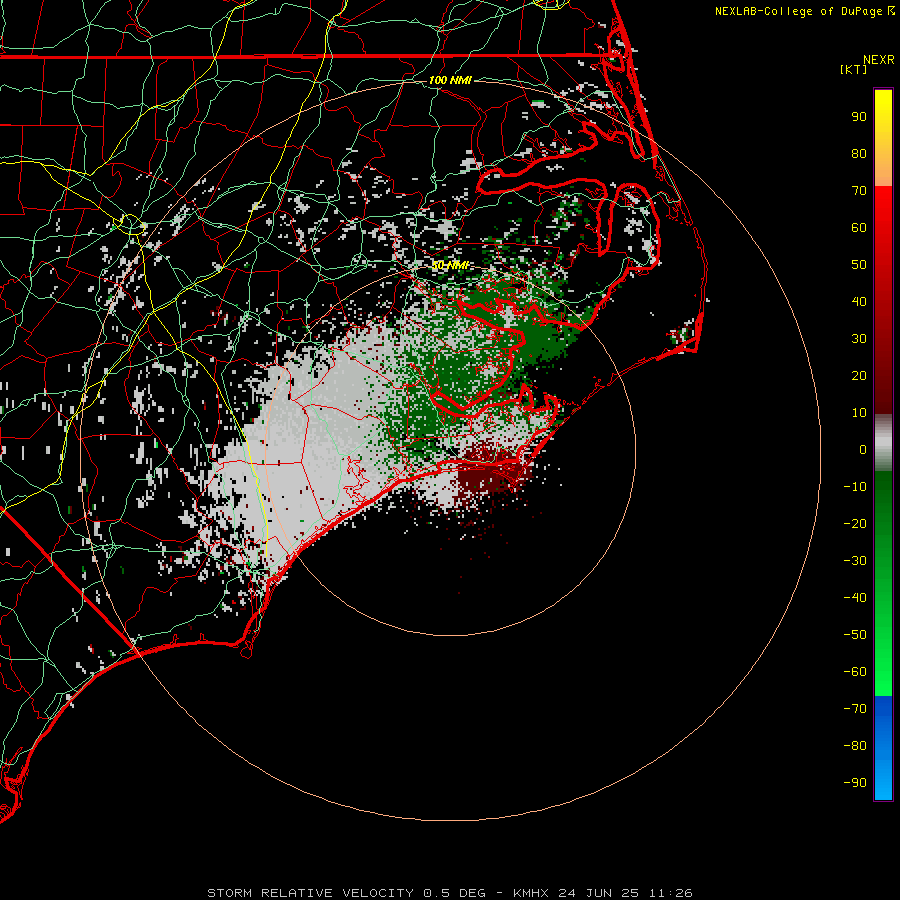Screen dimensions: 900x900
Task: Click the 70 value on velocity scale
Action: click(x=859, y=191)
